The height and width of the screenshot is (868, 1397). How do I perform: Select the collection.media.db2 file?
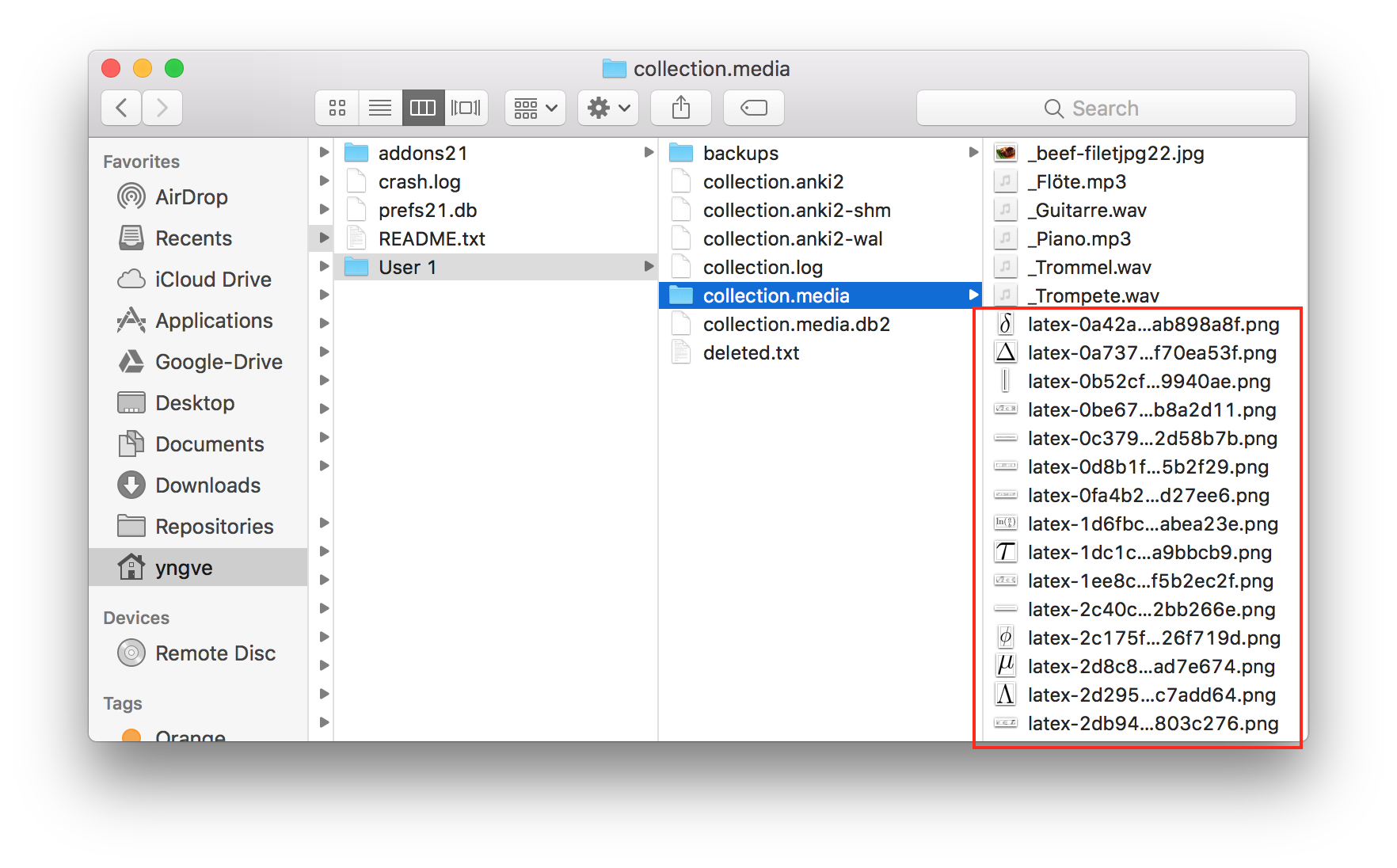820,324
